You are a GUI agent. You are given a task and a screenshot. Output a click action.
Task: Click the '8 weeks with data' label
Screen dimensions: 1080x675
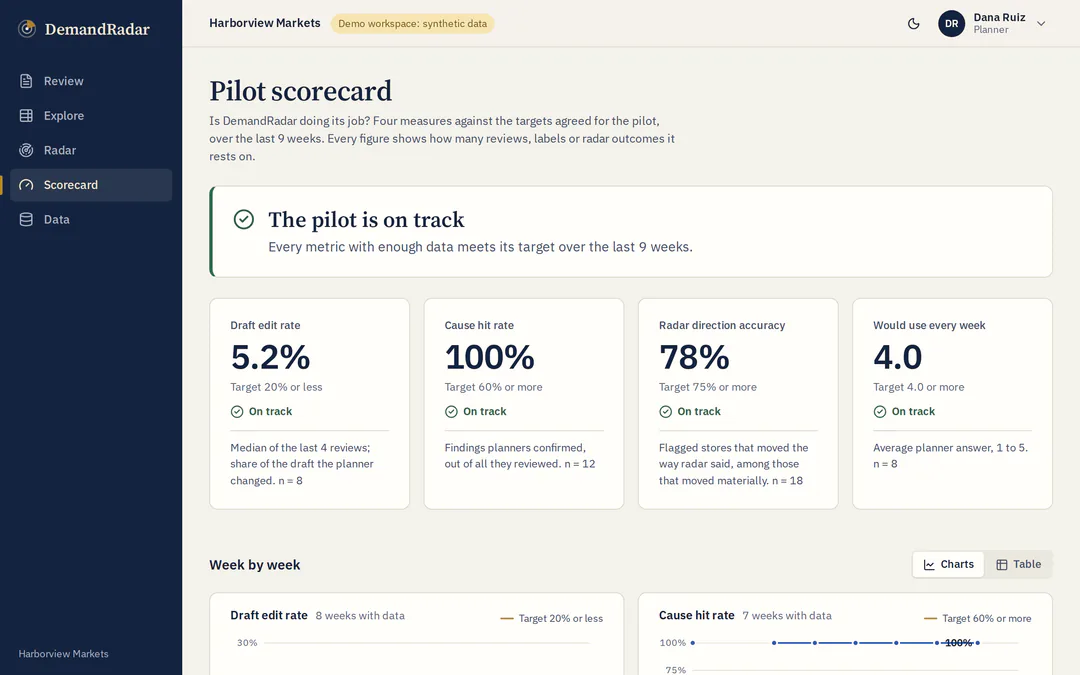tap(360, 616)
